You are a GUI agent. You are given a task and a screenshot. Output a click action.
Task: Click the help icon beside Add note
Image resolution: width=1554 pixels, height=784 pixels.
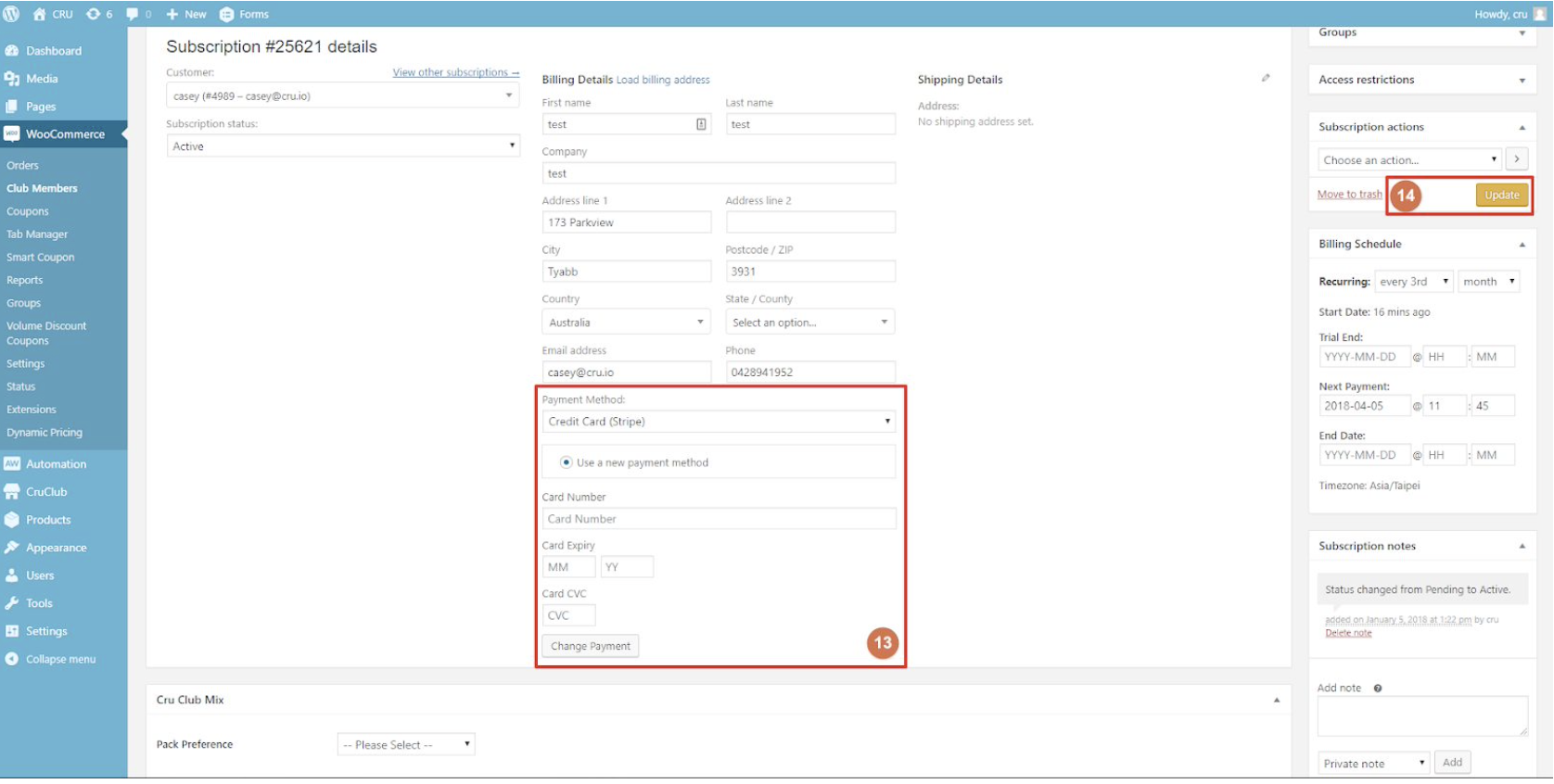[1378, 688]
